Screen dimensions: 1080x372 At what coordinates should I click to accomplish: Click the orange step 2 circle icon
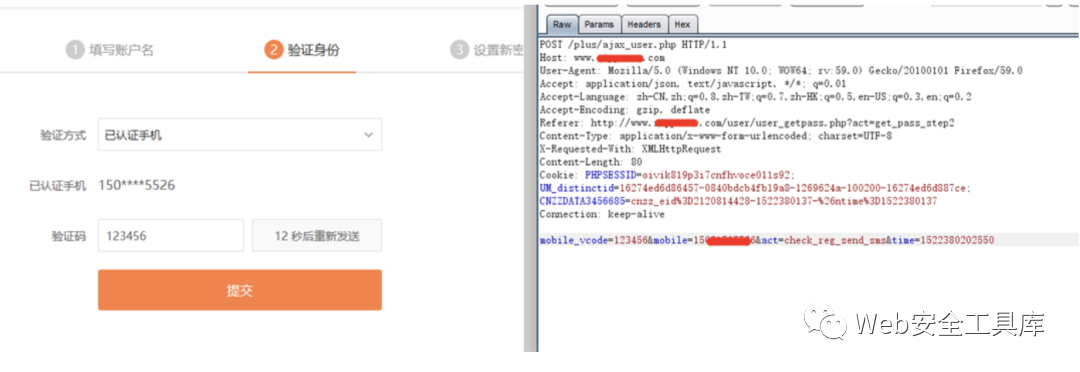tap(273, 50)
